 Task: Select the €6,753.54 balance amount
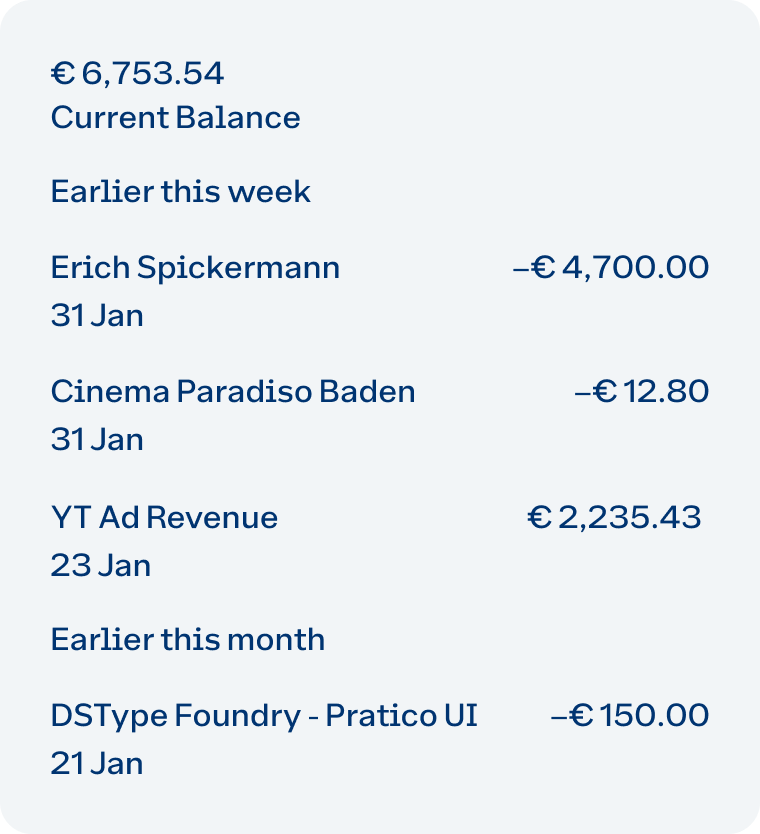pyautogui.click(x=137, y=73)
